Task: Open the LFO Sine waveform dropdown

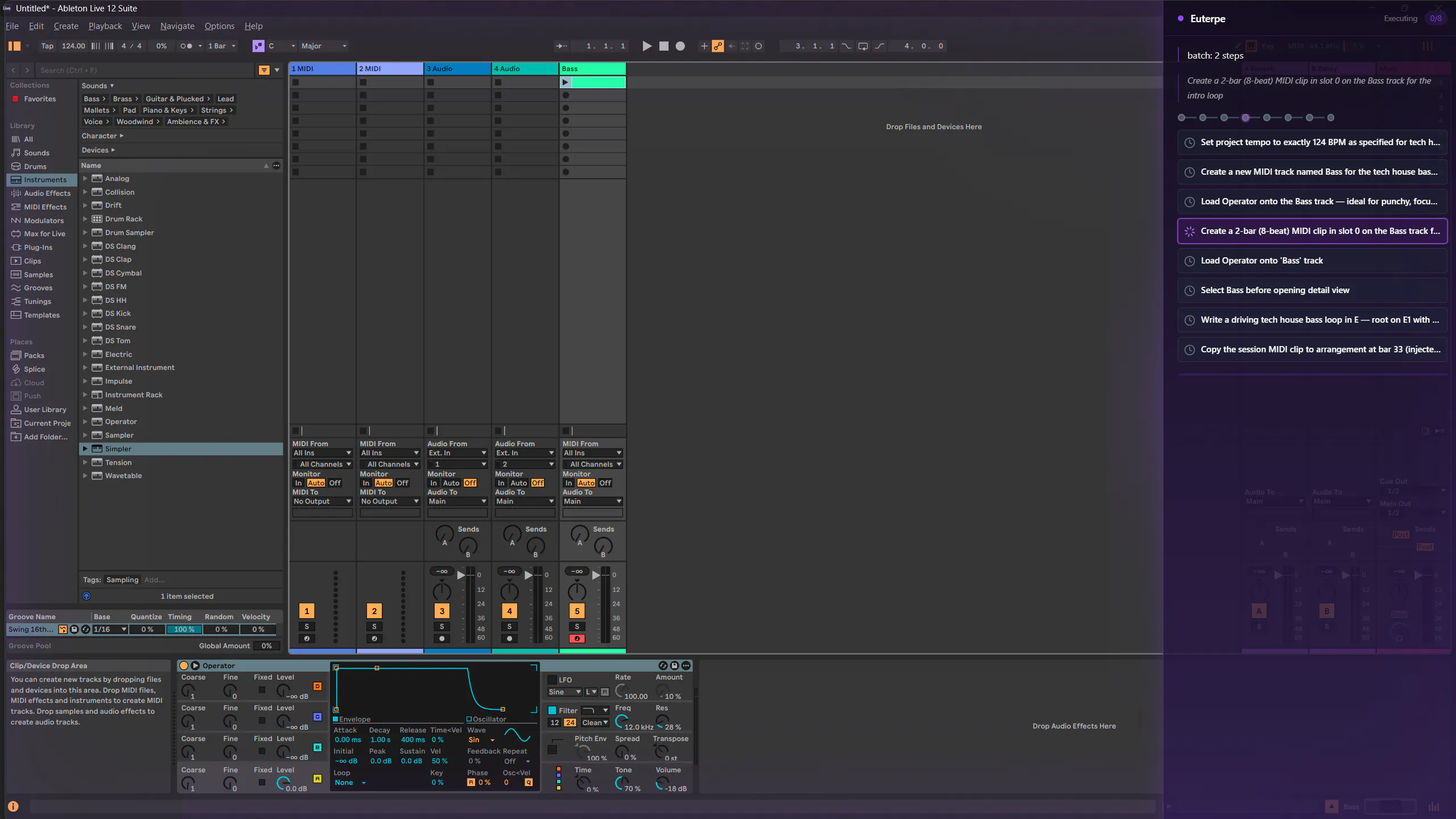Action: pos(564,692)
